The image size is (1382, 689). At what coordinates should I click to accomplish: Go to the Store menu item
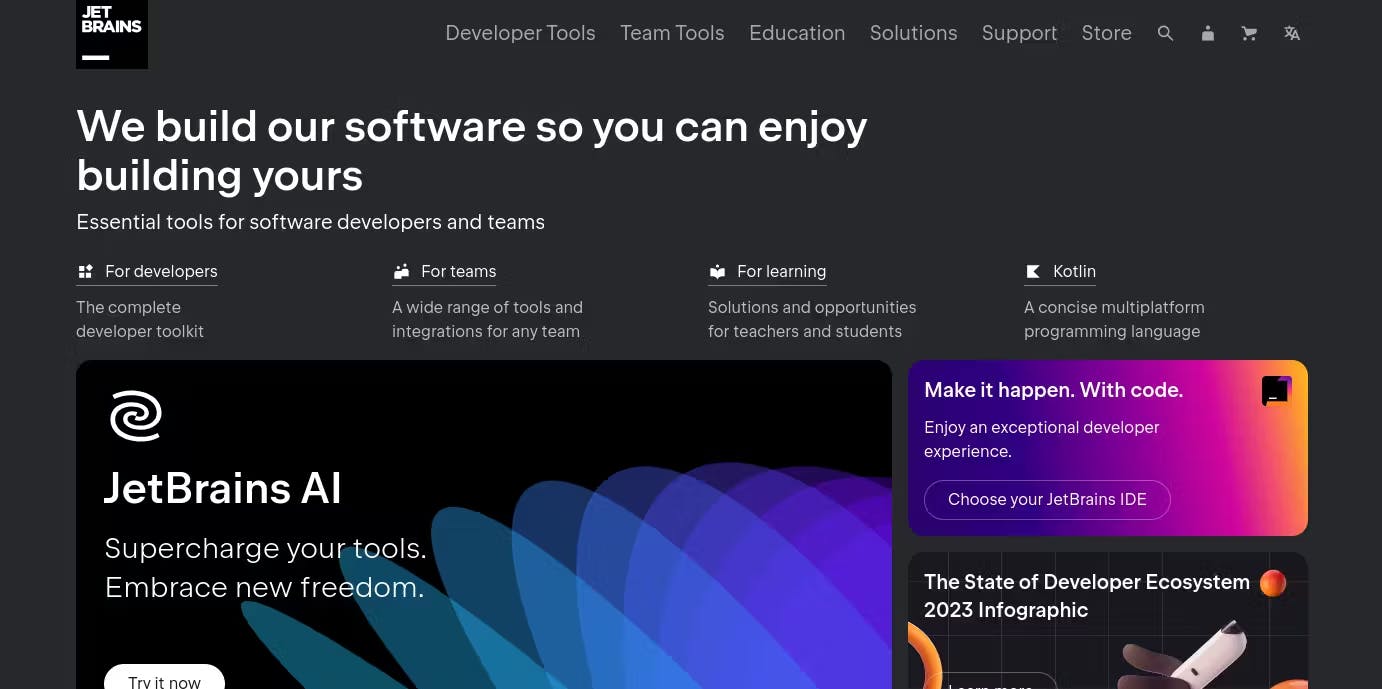pyautogui.click(x=1106, y=33)
